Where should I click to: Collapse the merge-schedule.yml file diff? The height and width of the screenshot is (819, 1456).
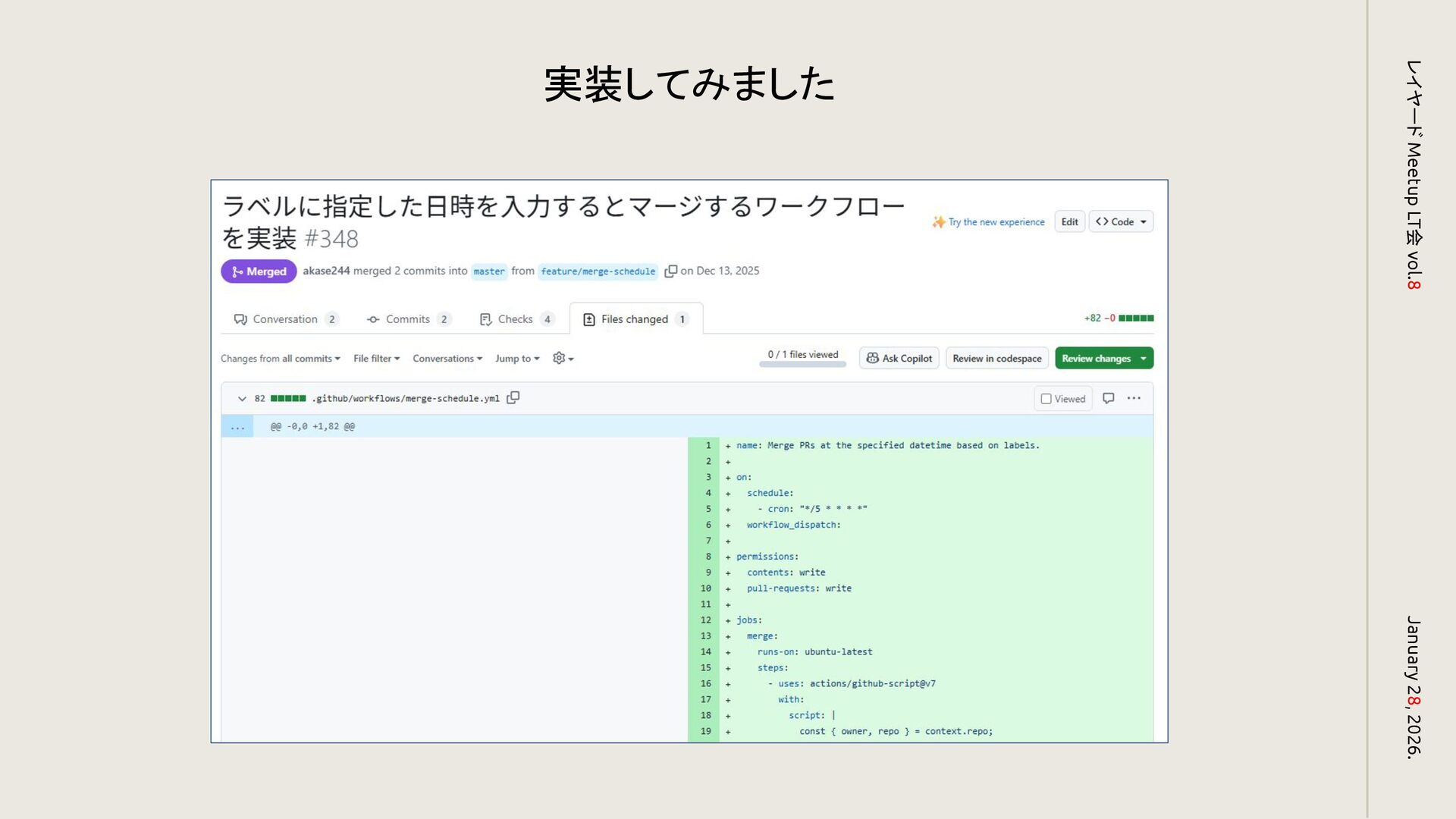click(x=242, y=398)
